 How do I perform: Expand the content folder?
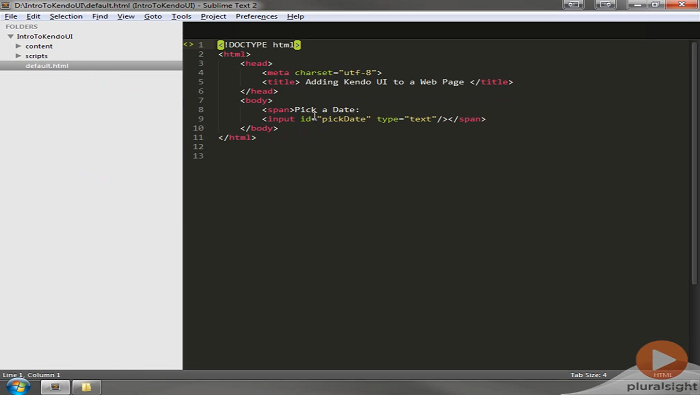coord(18,46)
